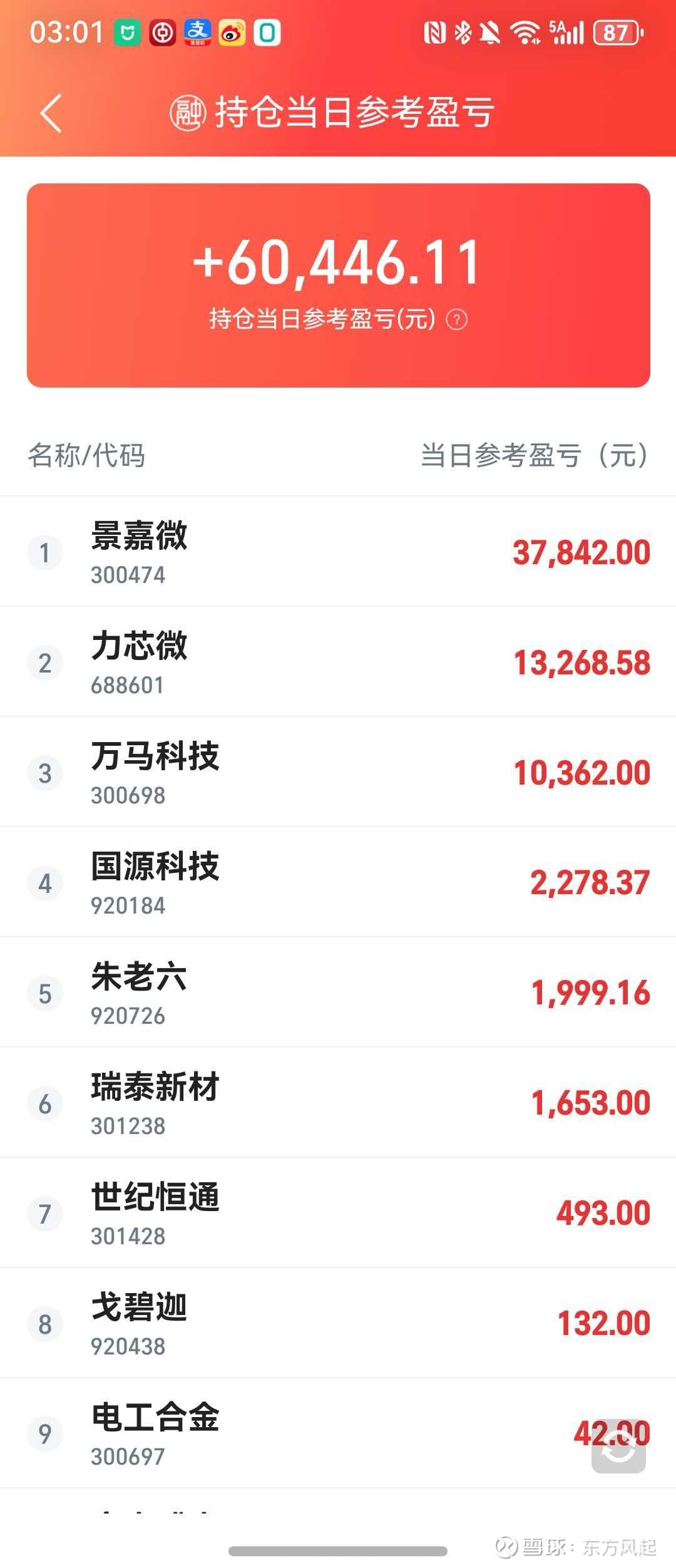The height and width of the screenshot is (1568, 676).
Task: Tap the Wi-Fi status icon
Action: (x=525, y=33)
